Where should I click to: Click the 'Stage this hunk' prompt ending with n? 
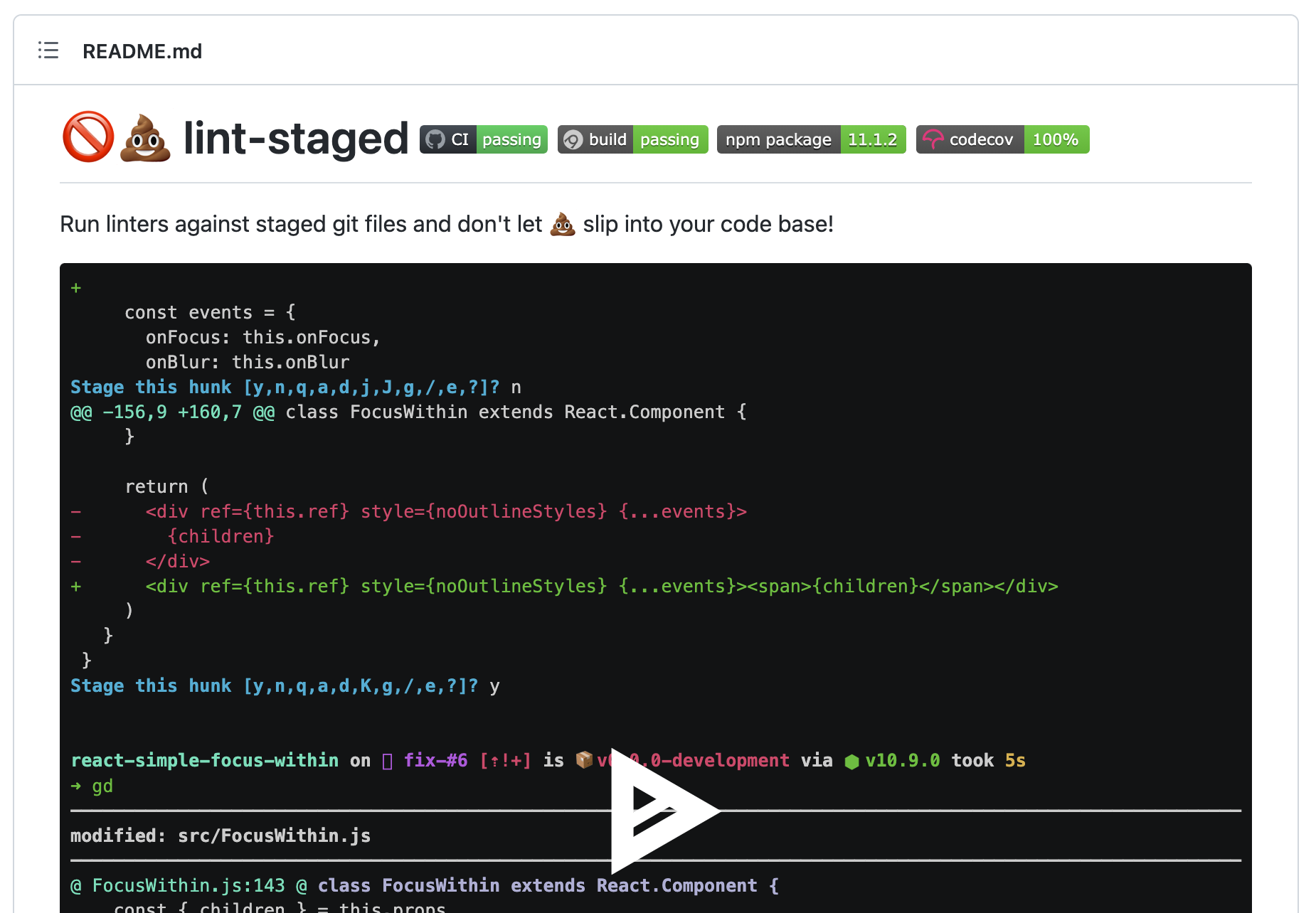[x=296, y=388]
